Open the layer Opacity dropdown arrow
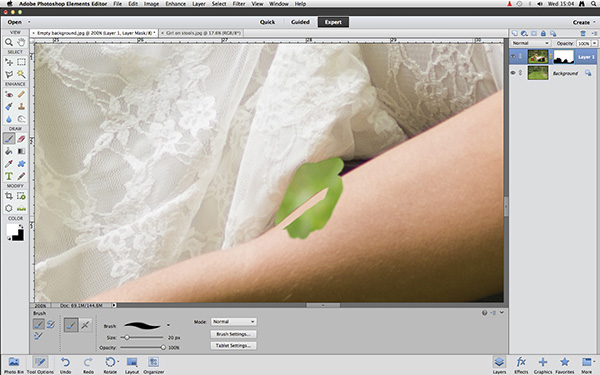This screenshot has width=600, height=375. pyautogui.click(x=594, y=43)
